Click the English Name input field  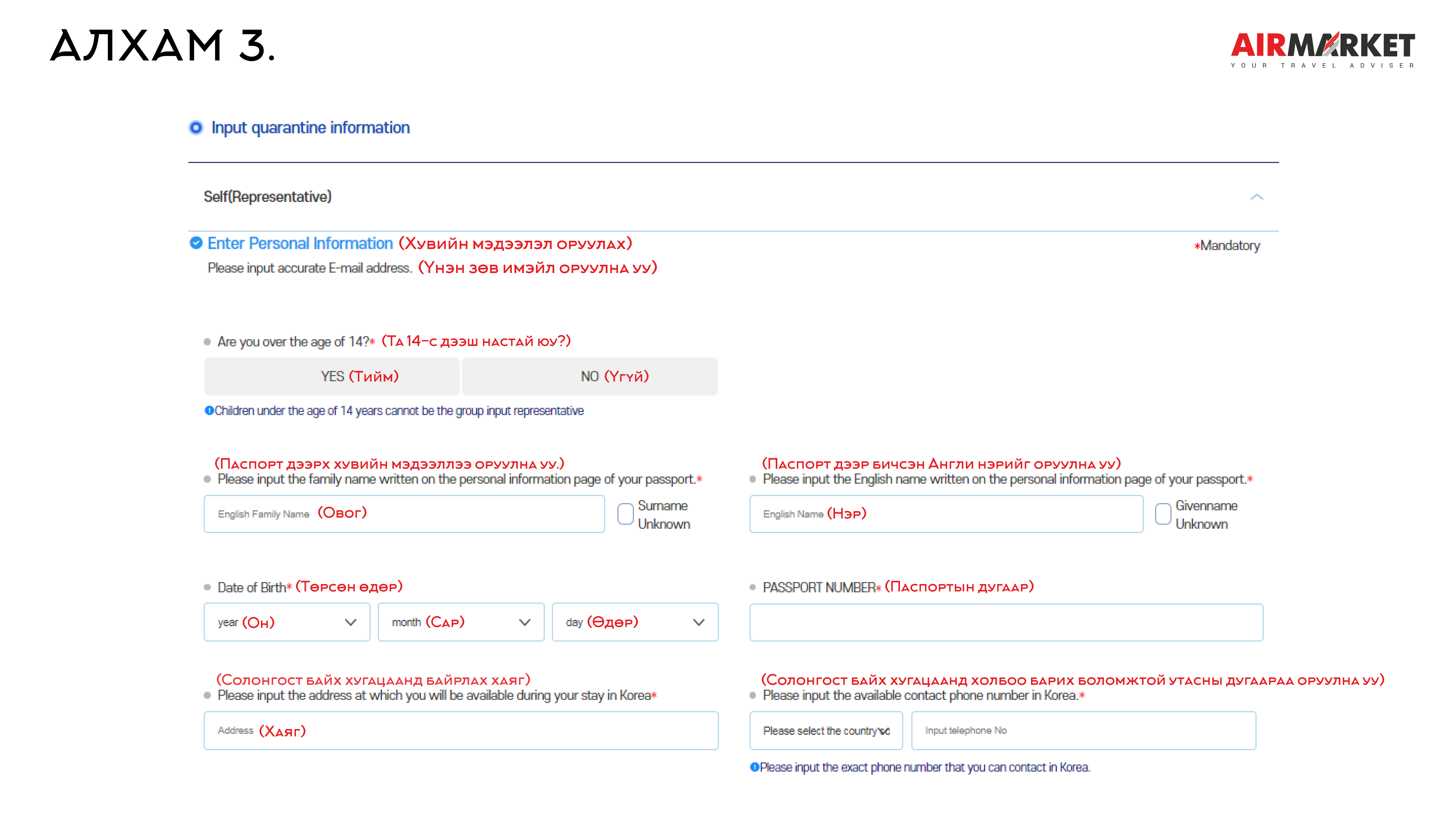click(x=947, y=514)
